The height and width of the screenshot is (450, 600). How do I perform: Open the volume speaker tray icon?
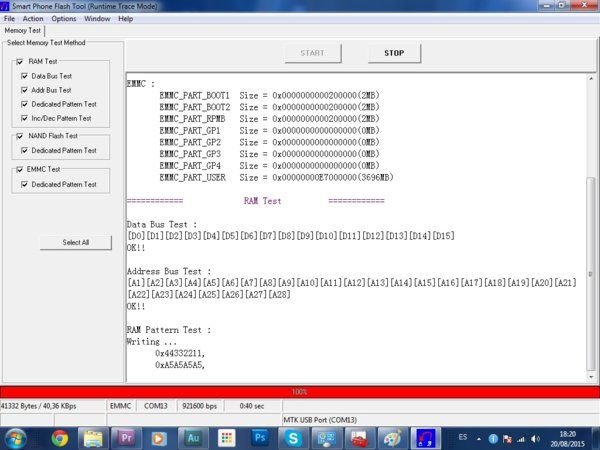click(535, 439)
